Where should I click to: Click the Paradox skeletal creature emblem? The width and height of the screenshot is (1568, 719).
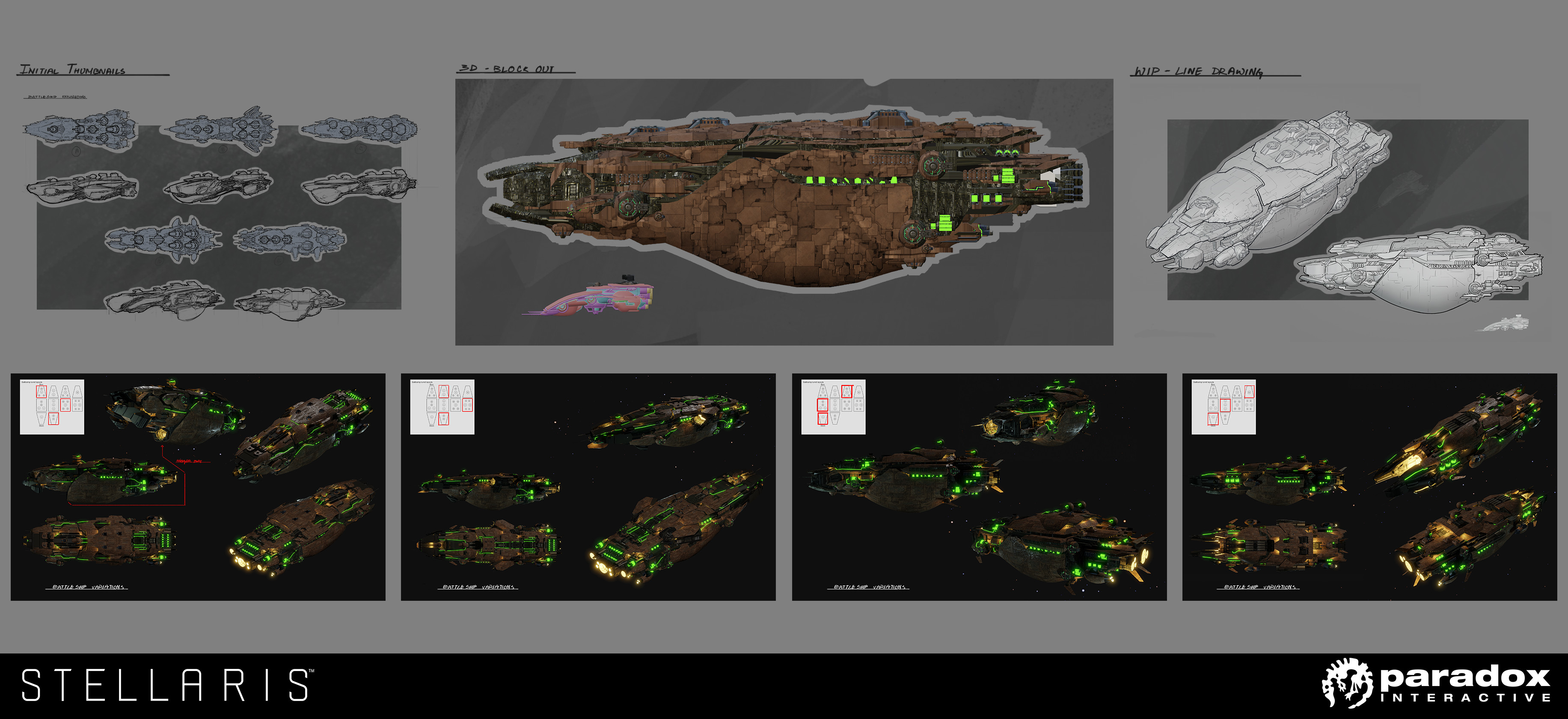tap(1347, 683)
